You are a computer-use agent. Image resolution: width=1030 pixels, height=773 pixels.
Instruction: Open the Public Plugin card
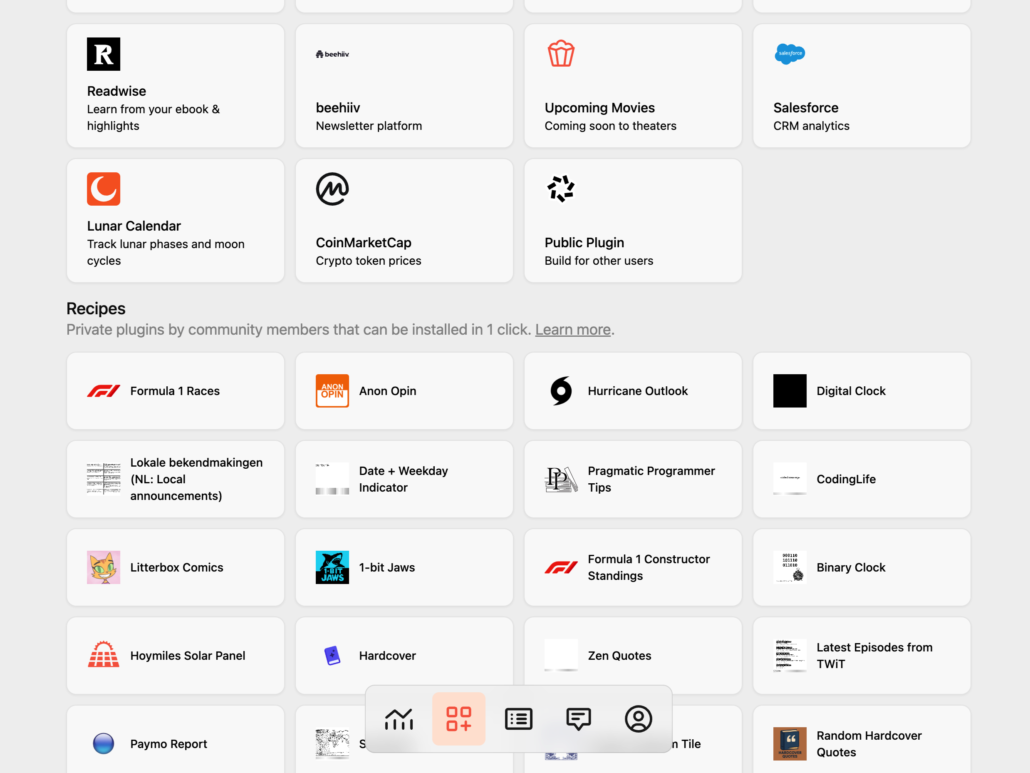coord(633,221)
